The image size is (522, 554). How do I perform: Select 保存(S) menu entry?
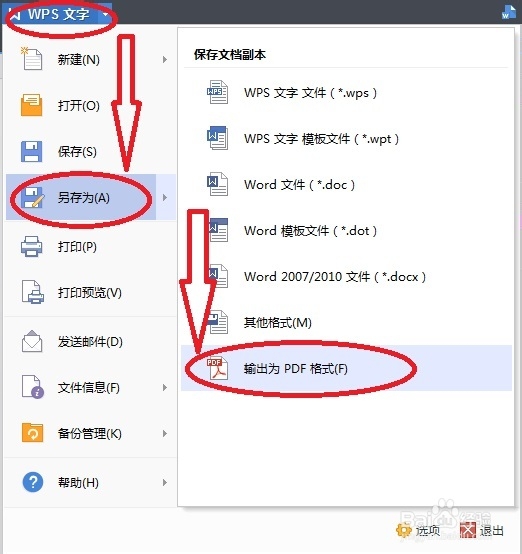click(x=90, y=151)
